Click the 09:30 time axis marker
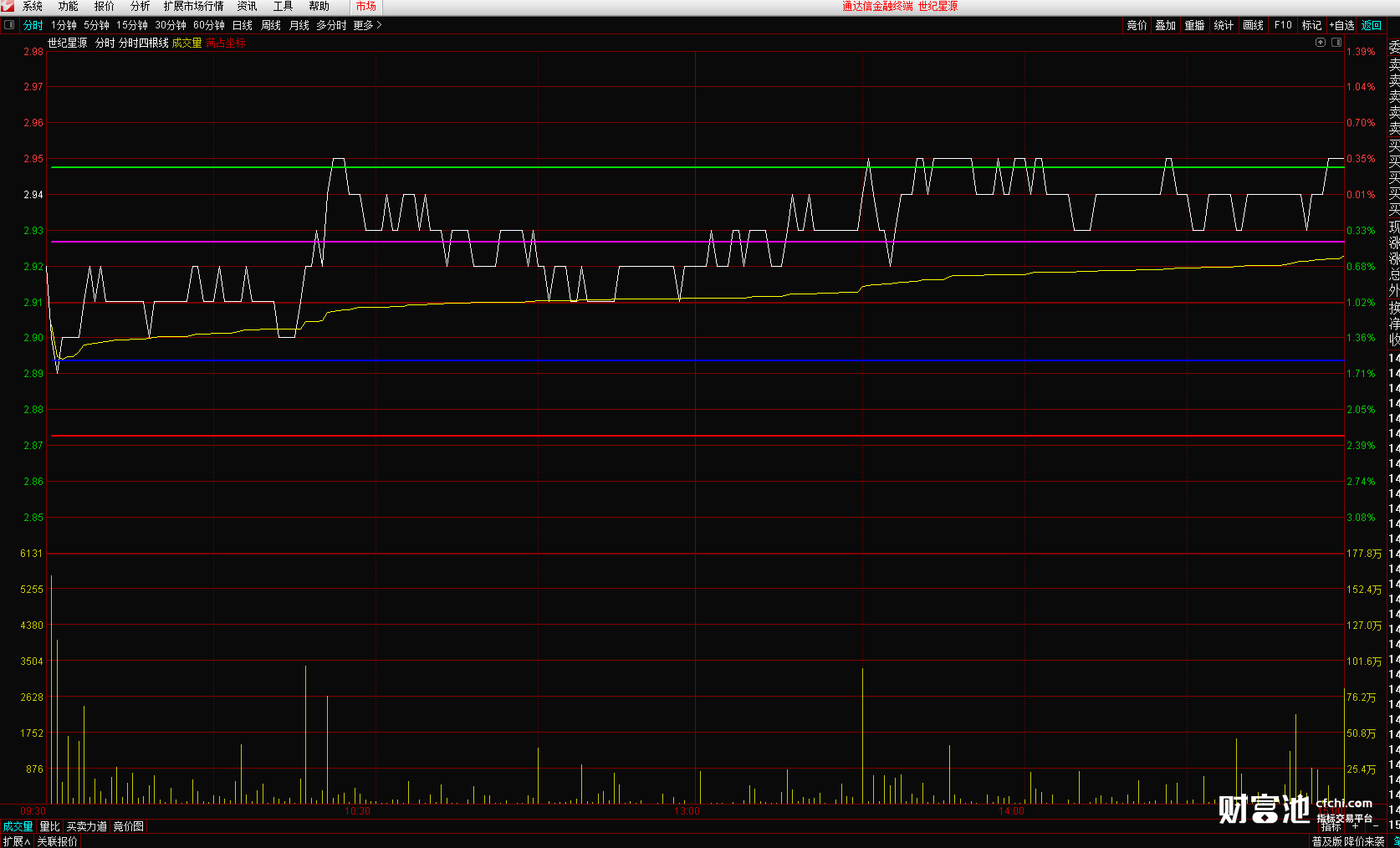The height and width of the screenshot is (848, 1400). click(x=33, y=811)
